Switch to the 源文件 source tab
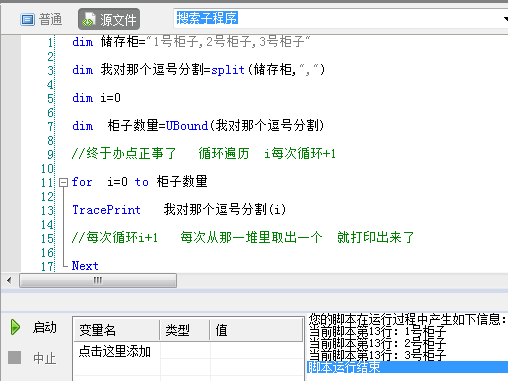Image resolution: width=508 pixels, height=381 pixels. [x=109, y=19]
